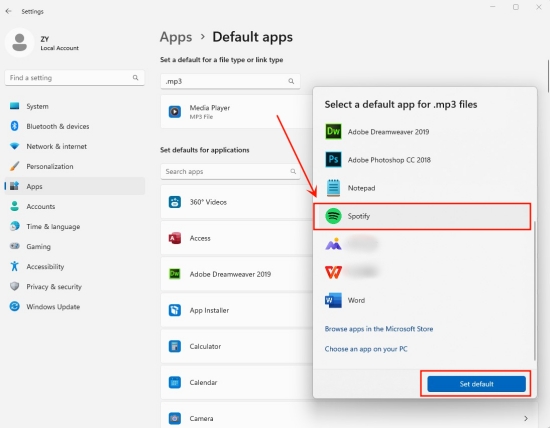The image size is (550, 428).
Task: Click the Settings back arrow icon
Action: pyautogui.click(x=8, y=11)
